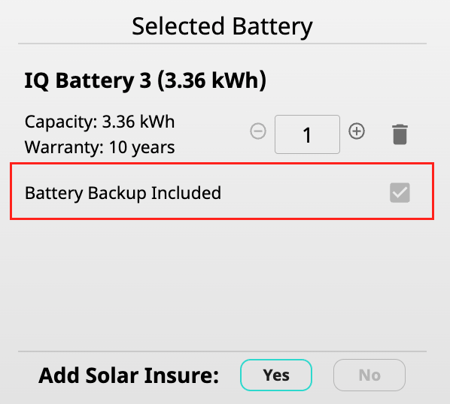Image resolution: width=450 pixels, height=404 pixels.
Task: Remove selected battery using the bin icon
Action: click(x=400, y=134)
